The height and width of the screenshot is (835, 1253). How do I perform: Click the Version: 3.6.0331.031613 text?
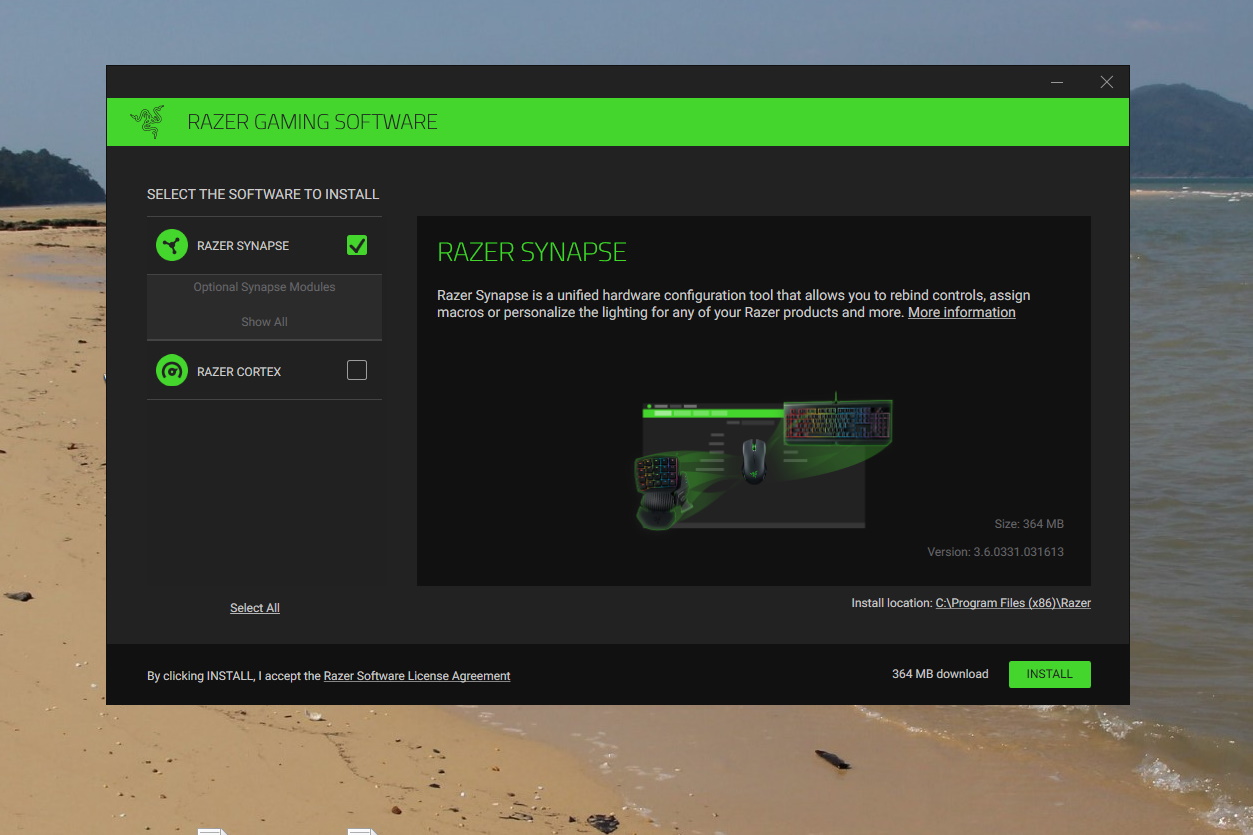pos(996,552)
